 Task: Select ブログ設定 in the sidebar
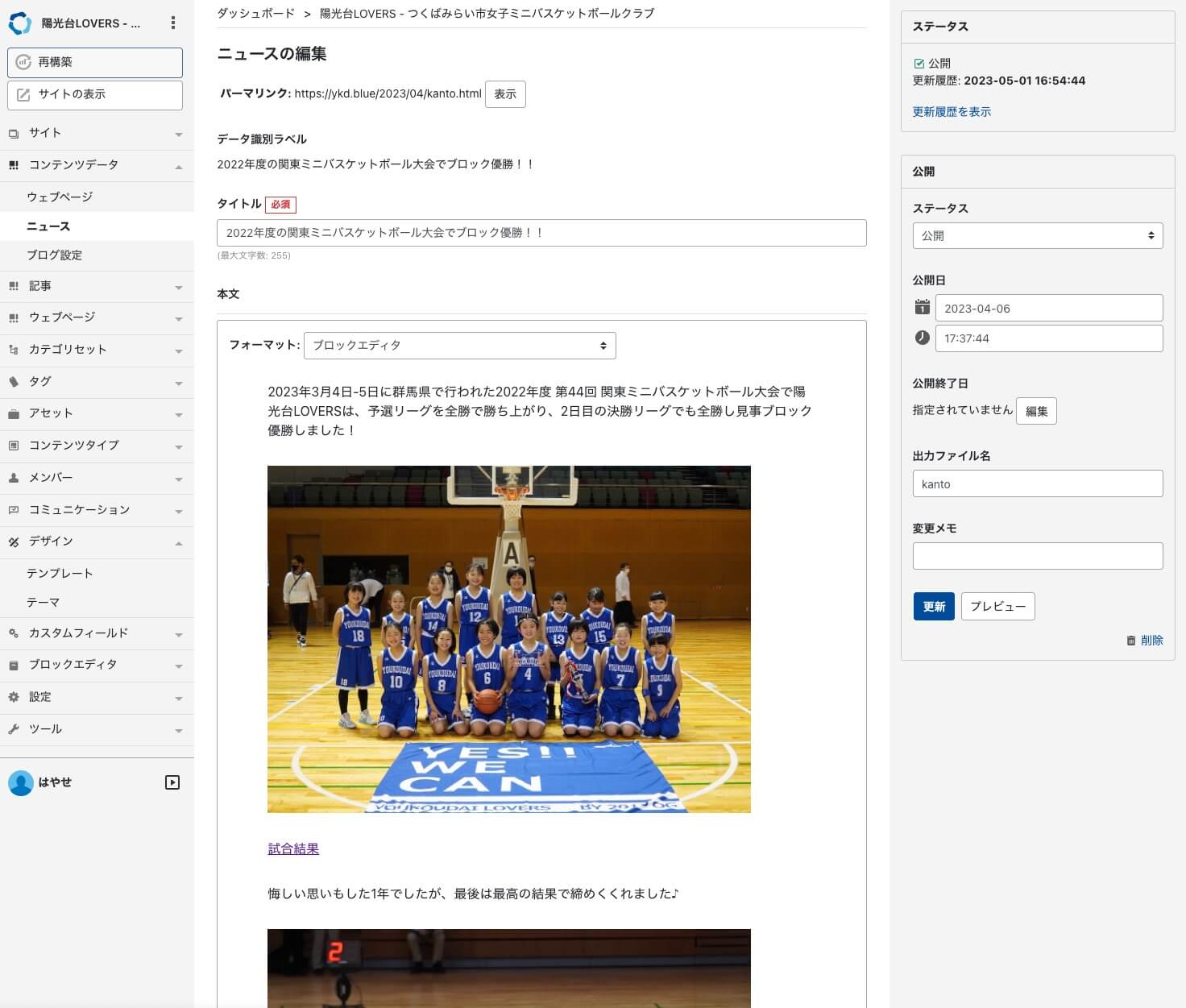click(55, 255)
